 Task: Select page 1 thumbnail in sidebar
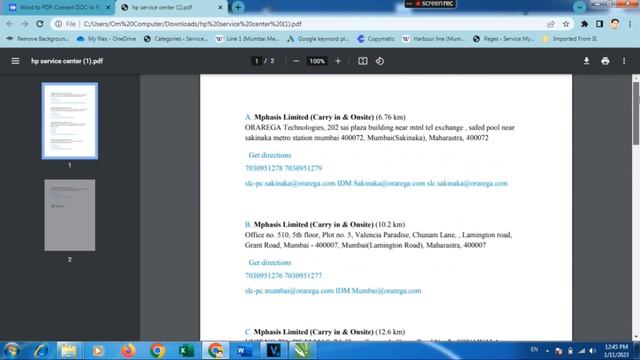coord(70,121)
